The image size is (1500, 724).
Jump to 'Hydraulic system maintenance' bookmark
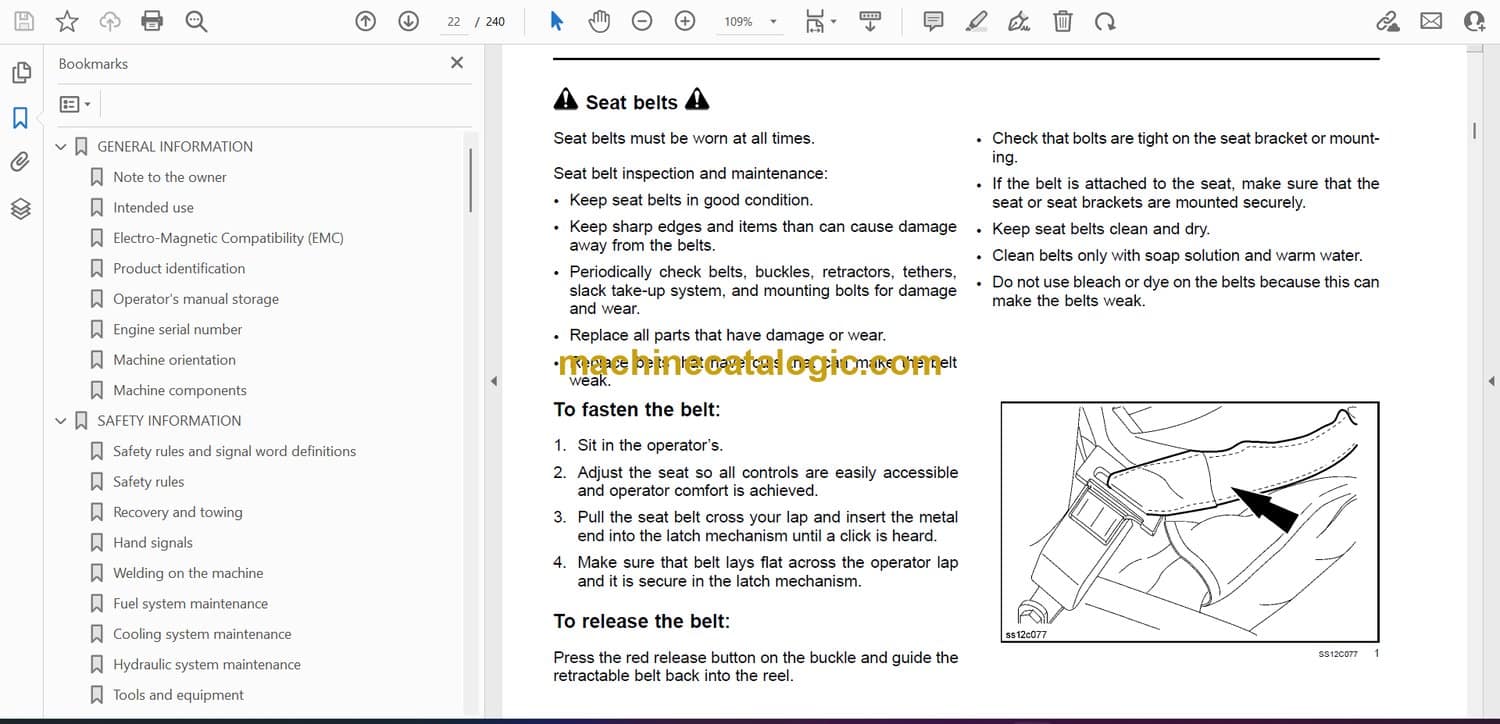pos(207,664)
